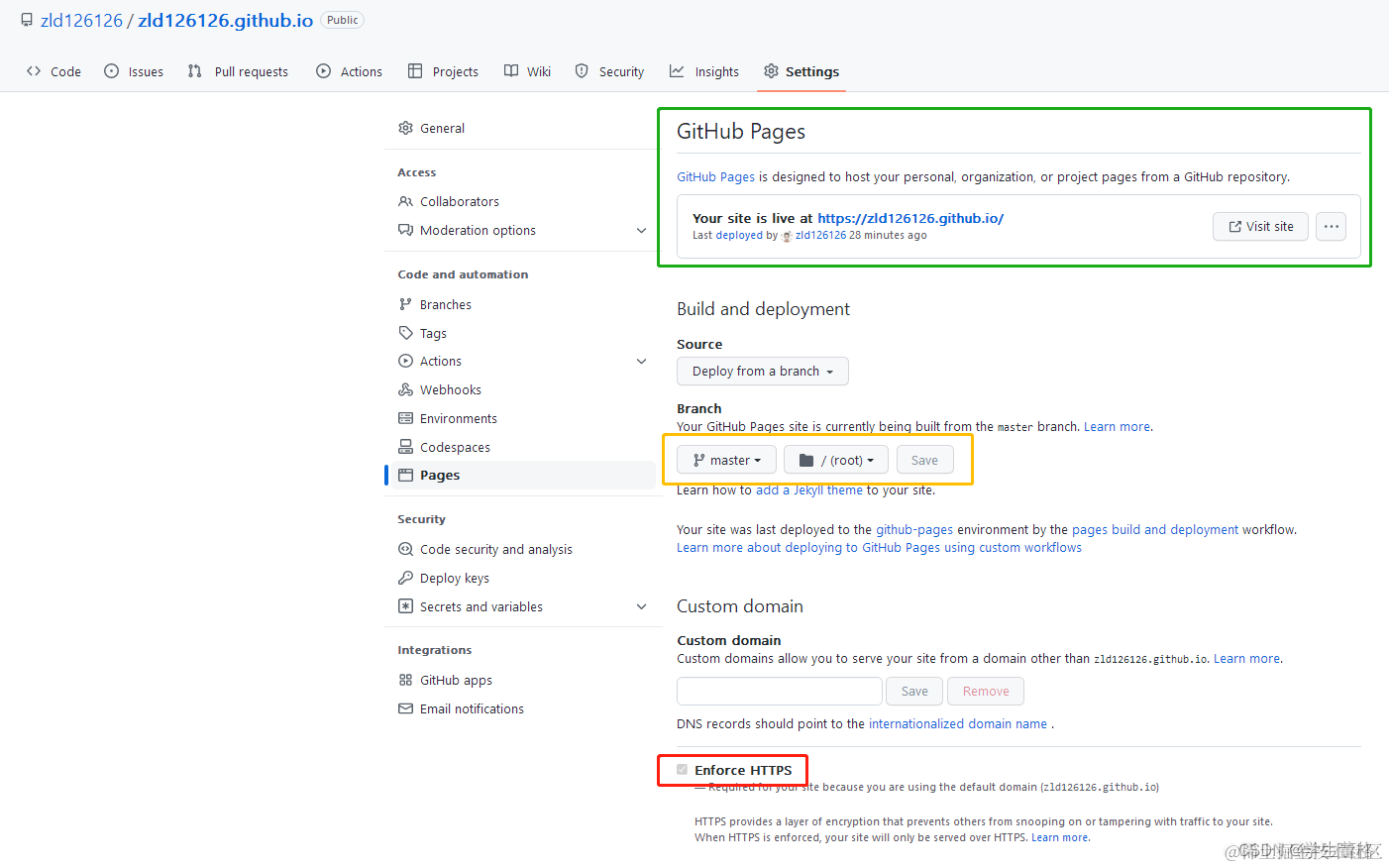Click the Codespaces icon in sidebar
Image resolution: width=1389 pixels, height=868 pixels.
pyautogui.click(x=405, y=447)
